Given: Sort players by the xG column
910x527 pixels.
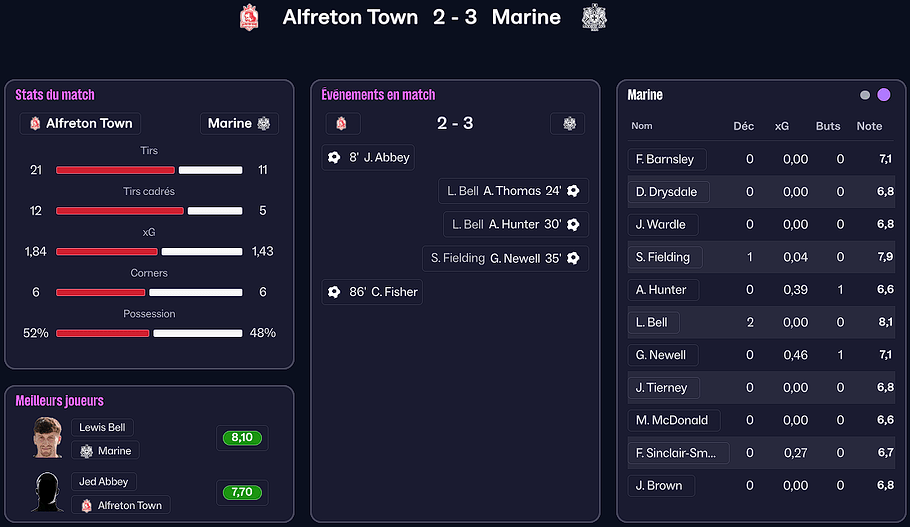Looking at the screenshot, I should pos(782,126).
